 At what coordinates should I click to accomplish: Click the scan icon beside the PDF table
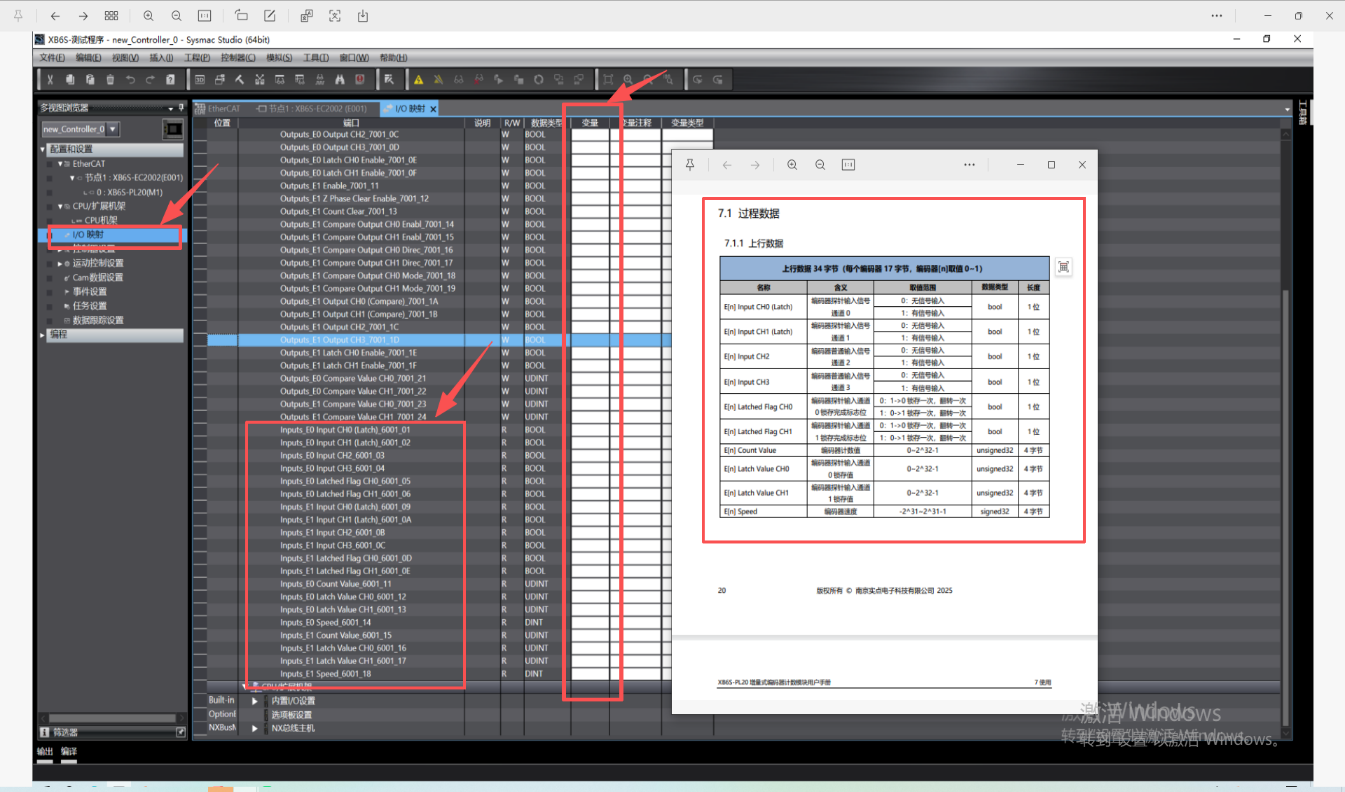1063,267
